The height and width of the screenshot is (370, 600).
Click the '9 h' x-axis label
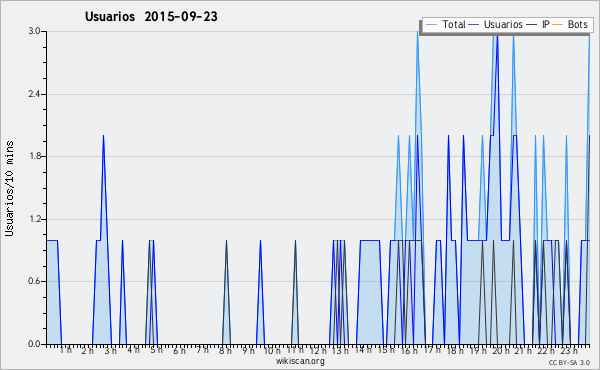(x=248, y=351)
